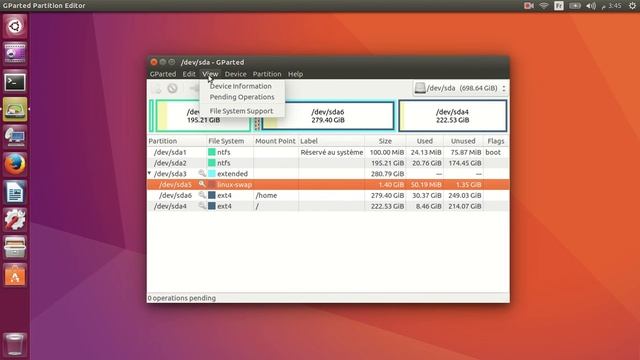Click the 3:45 clock in the top panel
The height and width of the screenshot is (360, 640).
pos(611,6)
